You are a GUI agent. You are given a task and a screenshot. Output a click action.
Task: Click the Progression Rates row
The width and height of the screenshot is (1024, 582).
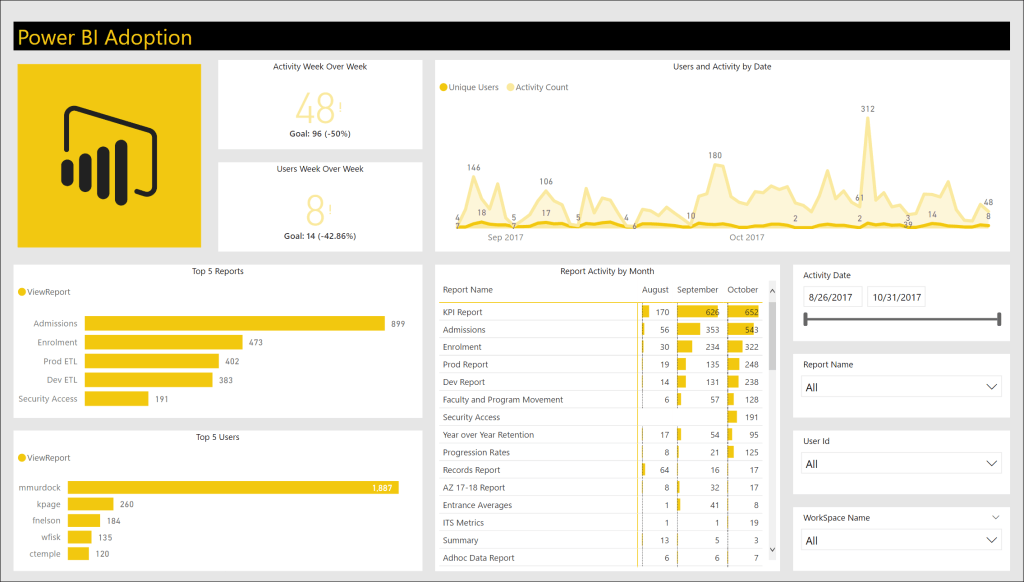pos(601,453)
